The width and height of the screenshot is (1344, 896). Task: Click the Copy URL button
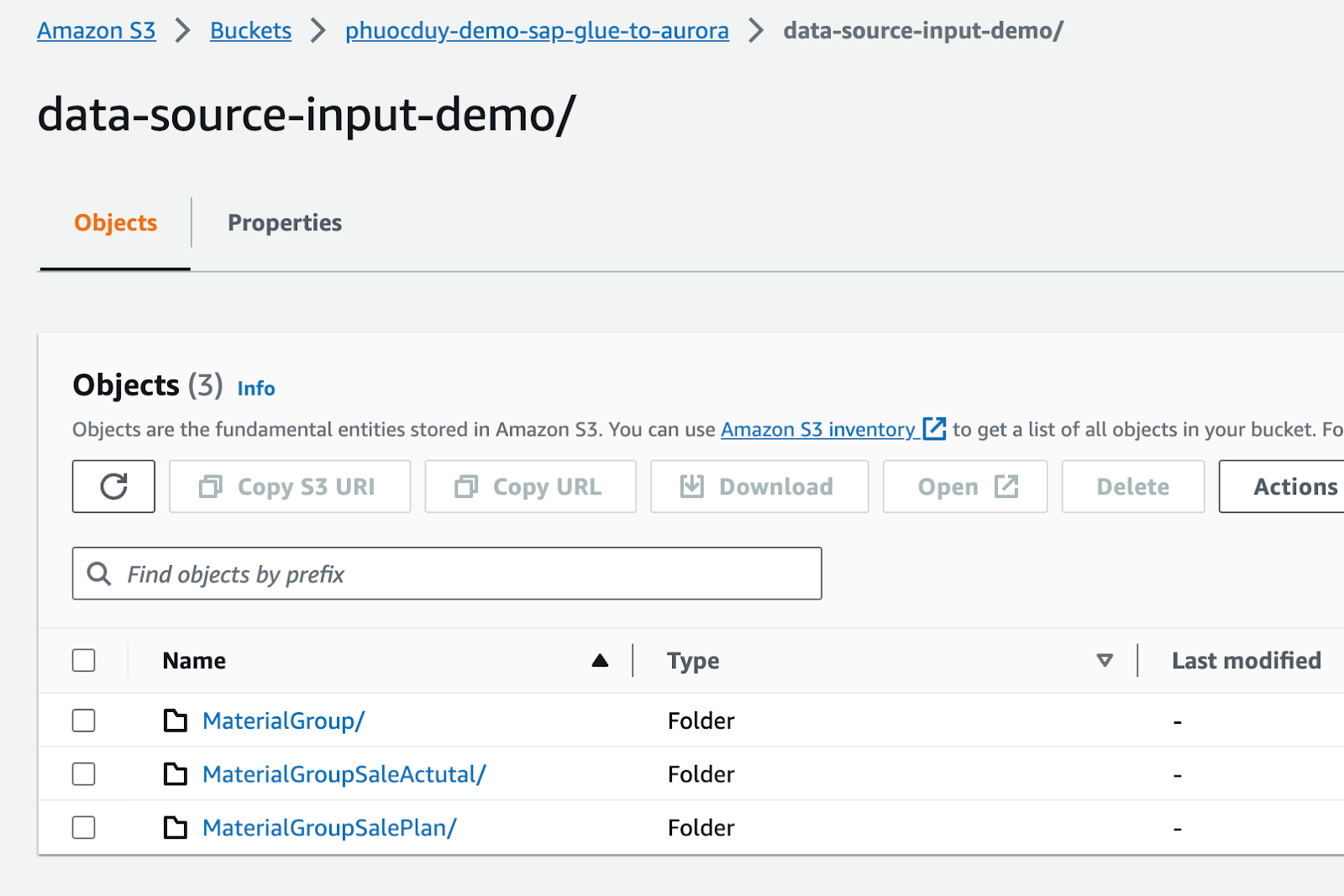530,486
